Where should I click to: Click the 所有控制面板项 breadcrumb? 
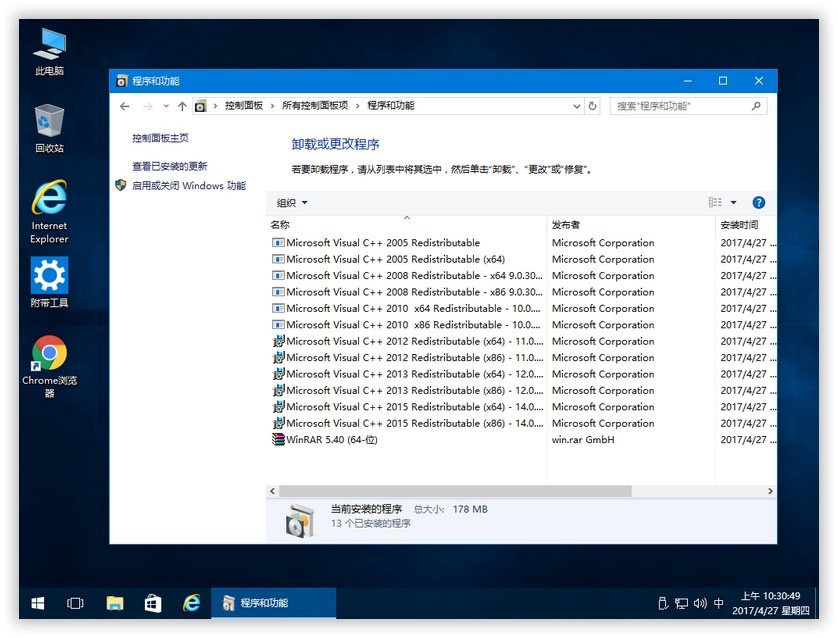coord(315,106)
